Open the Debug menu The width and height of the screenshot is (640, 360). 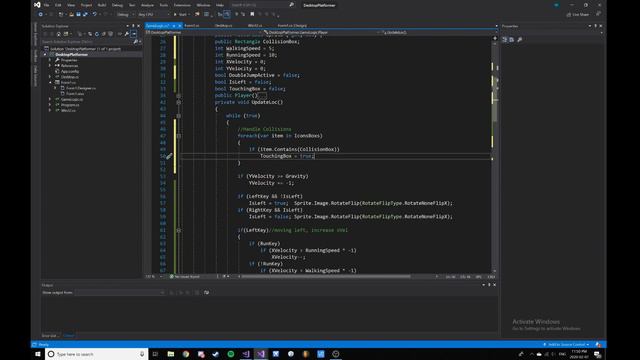(x=117, y=5)
